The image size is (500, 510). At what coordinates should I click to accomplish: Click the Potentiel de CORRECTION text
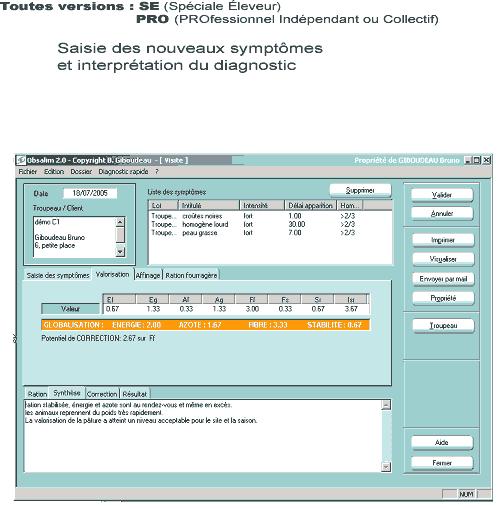tap(98, 338)
